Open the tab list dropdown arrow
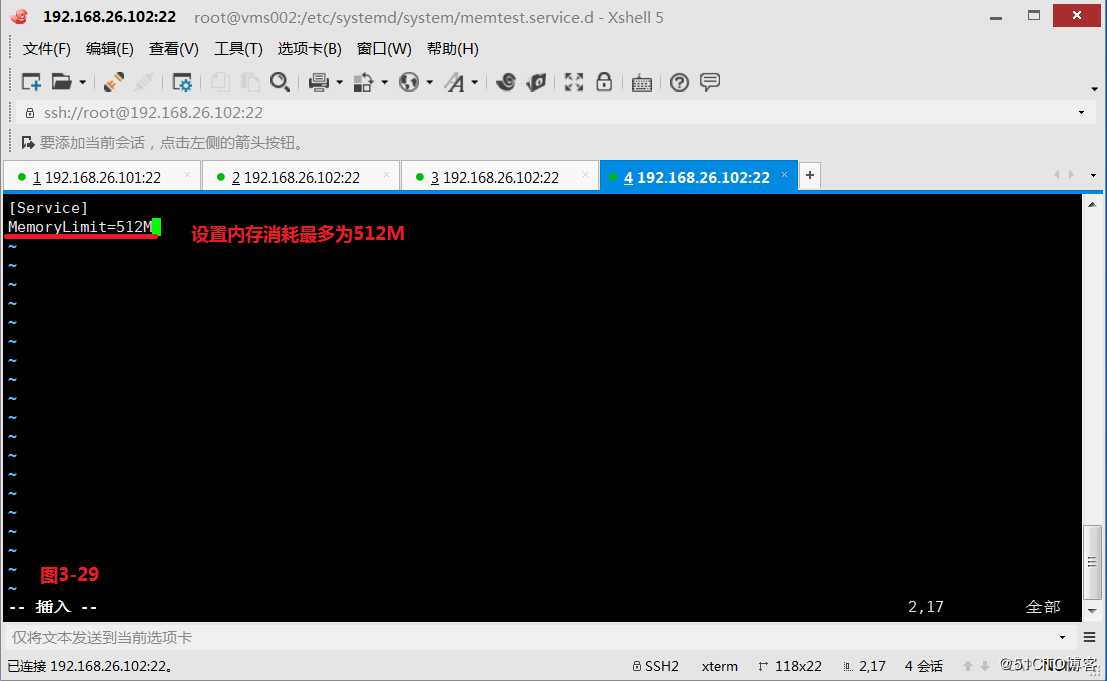 pyautogui.click(x=1094, y=176)
